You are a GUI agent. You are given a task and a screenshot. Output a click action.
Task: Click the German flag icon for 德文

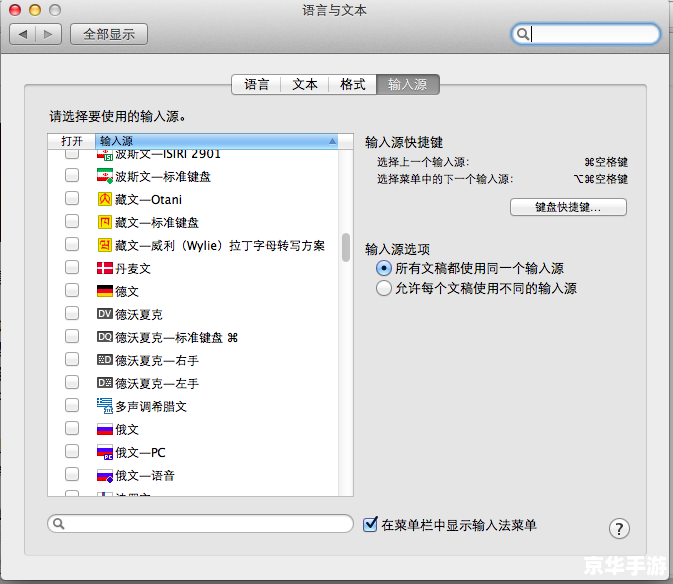pyautogui.click(x=105, y=291)
